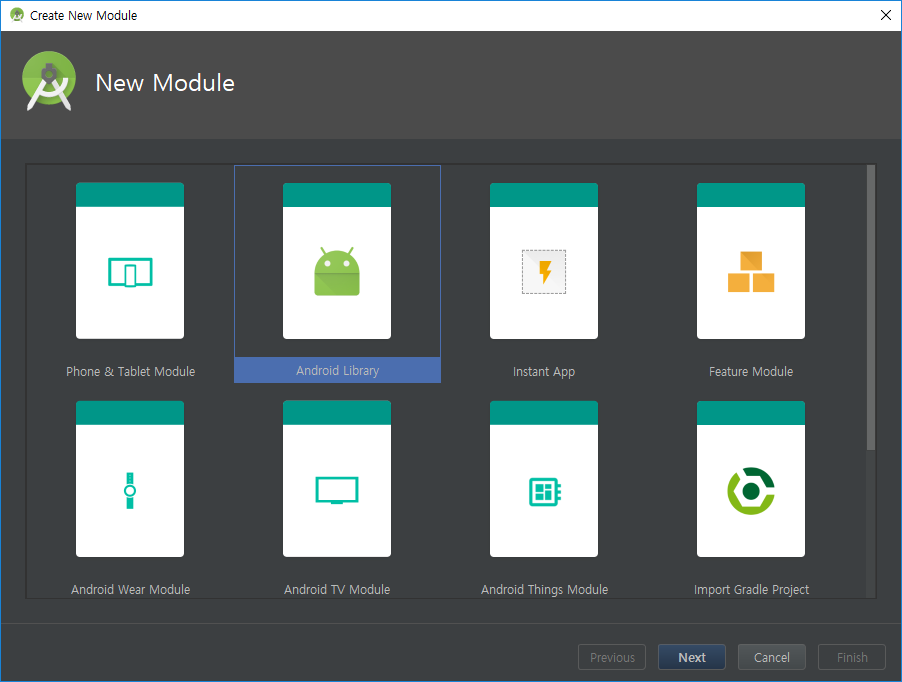Click the Instant App label
902x682 pixels.
pos(544,371)
